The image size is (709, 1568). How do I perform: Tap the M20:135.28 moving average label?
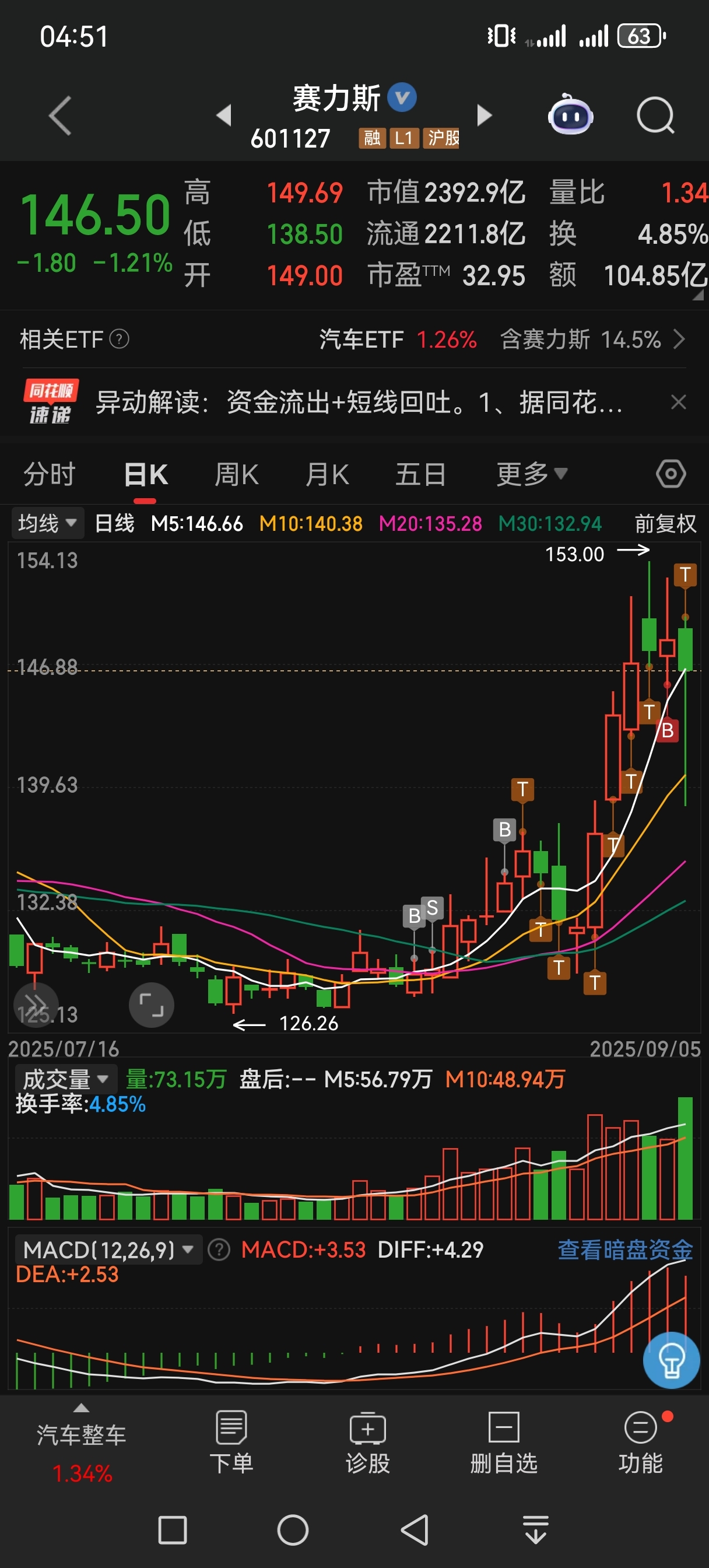pos(430,523)
